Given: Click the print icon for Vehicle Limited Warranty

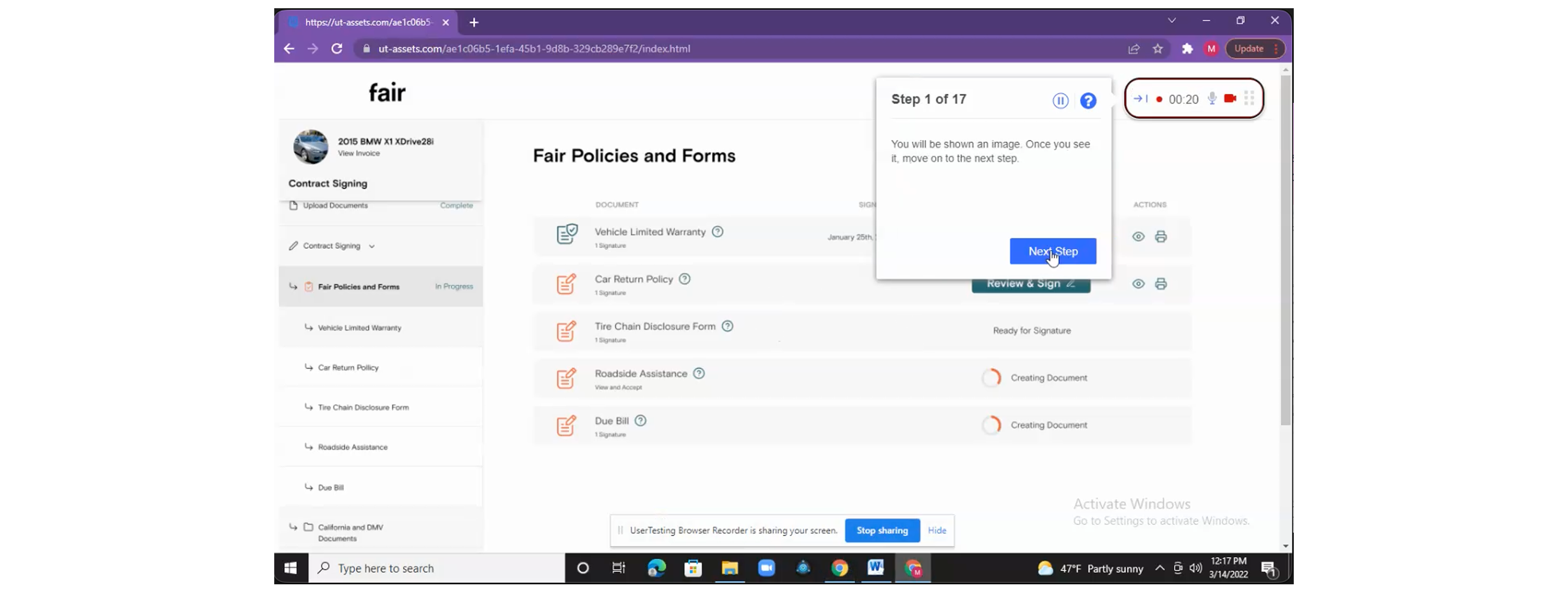Looking at the screenshot, I should (x=1161, y=237).
